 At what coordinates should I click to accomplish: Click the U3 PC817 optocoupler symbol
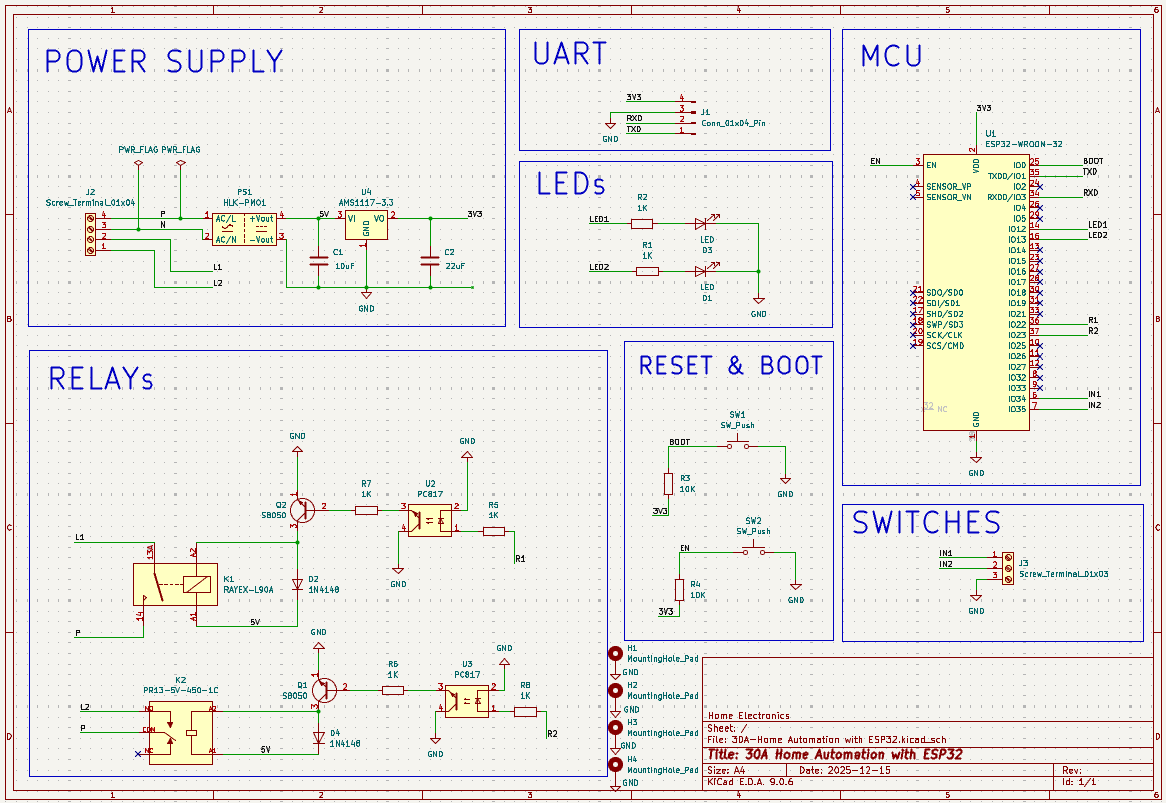(x=467, y=700)
